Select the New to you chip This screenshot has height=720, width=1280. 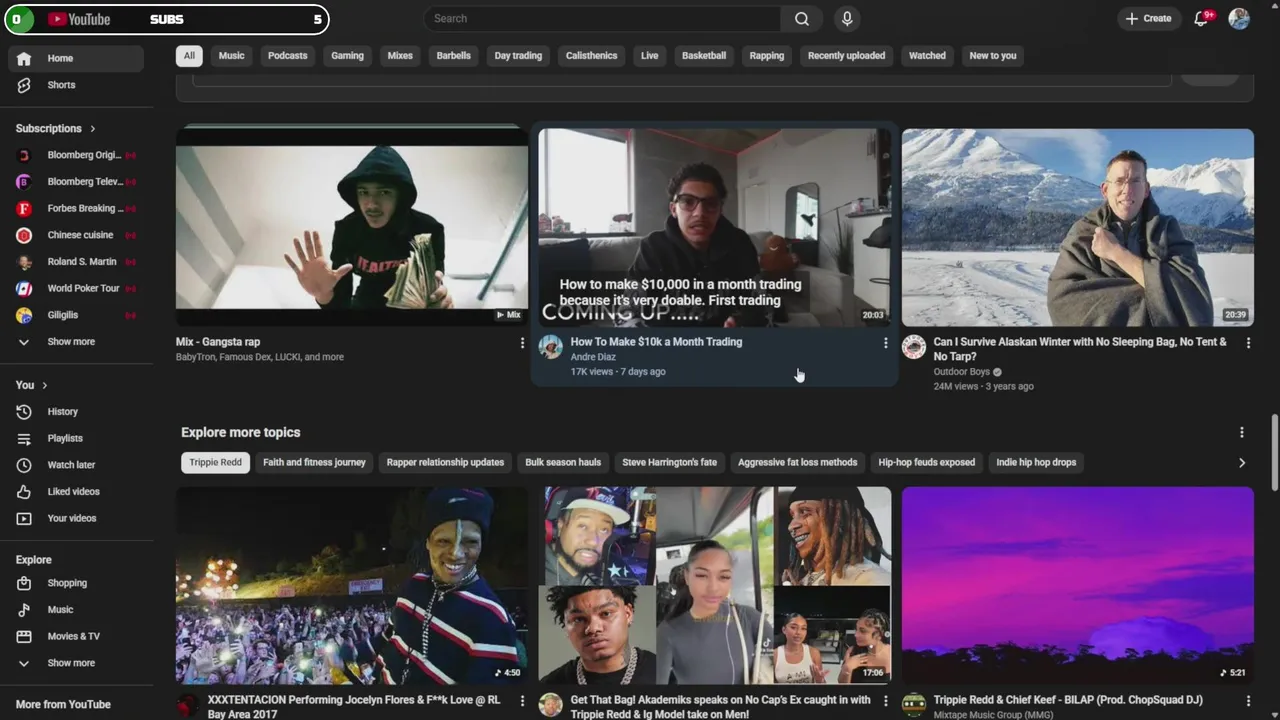(x=992, y=56)
